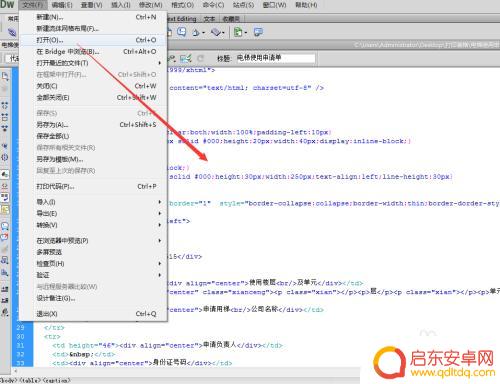Open the 文件(F) menu in the menu bar

point(33,5)
